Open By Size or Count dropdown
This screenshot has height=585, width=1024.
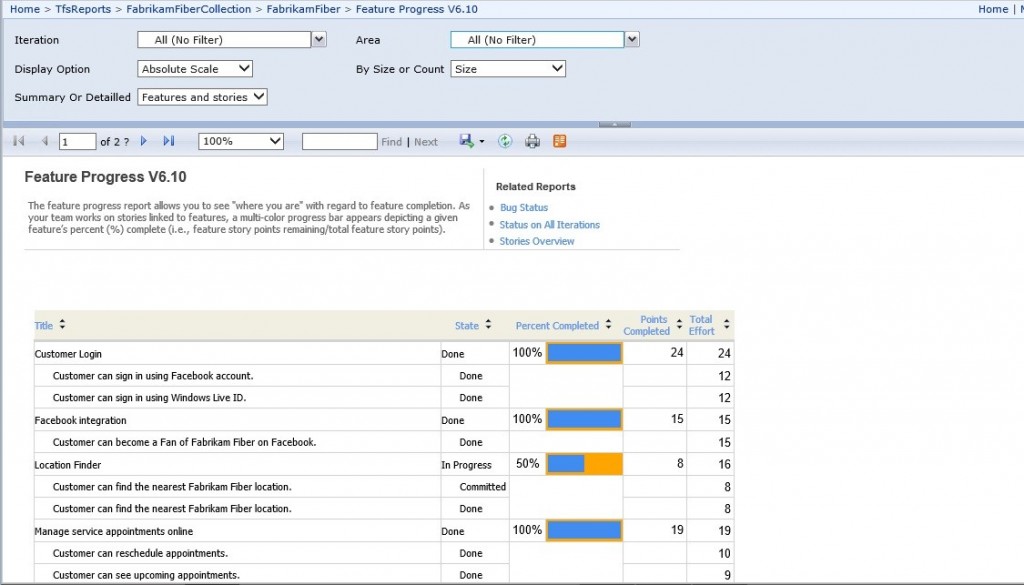(x=508, y=69)
